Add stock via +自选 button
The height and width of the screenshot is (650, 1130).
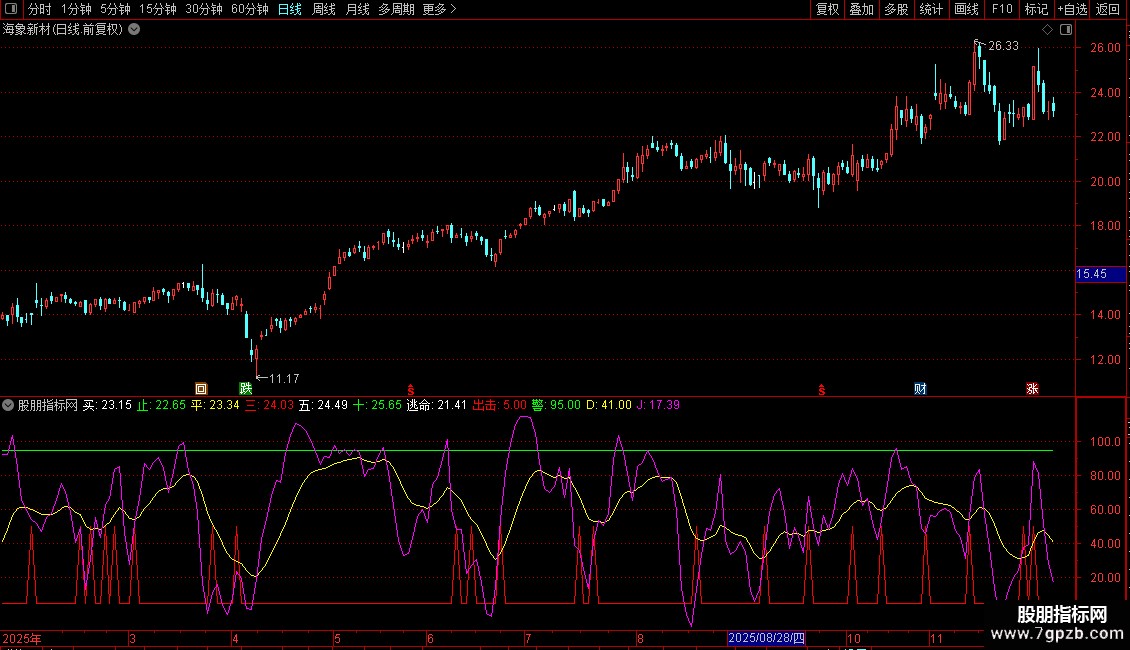tap(1071, 10)
